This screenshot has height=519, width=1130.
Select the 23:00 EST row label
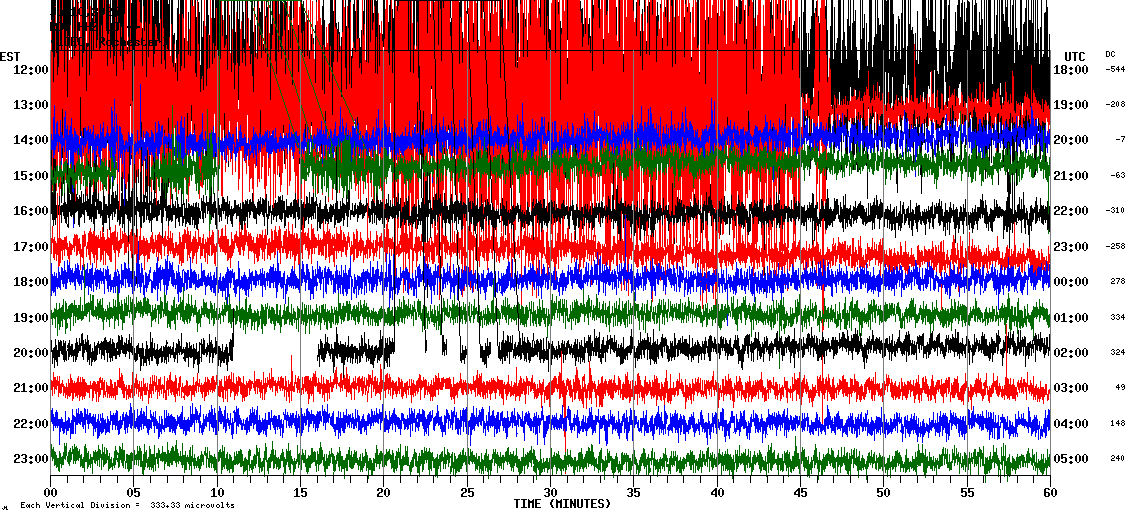(32, 459)
